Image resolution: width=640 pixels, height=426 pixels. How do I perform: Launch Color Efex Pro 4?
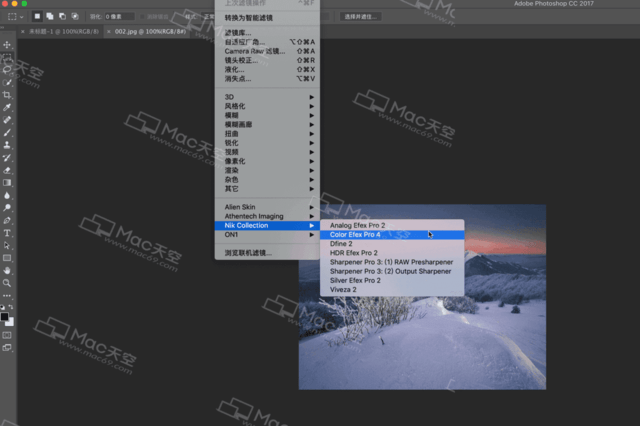392,235
